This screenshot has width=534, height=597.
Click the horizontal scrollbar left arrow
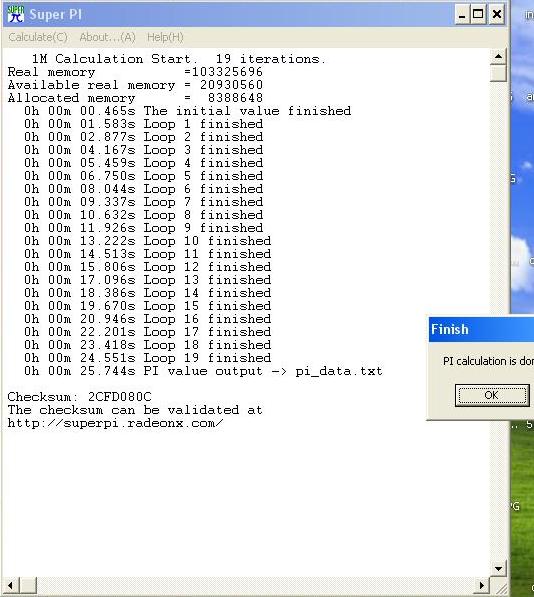point(11,585)
